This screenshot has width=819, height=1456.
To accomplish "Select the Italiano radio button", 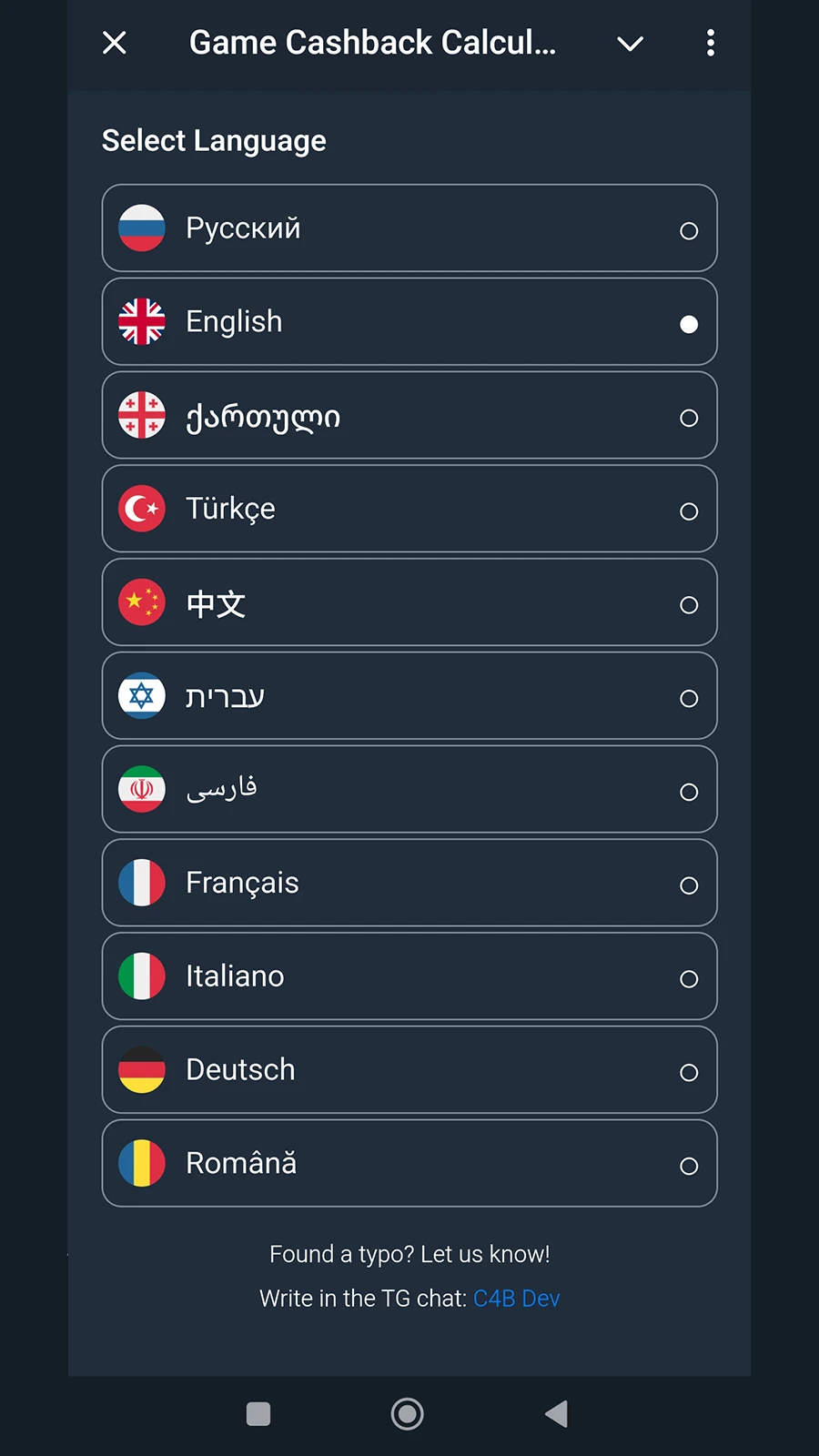I will point(689,979).
